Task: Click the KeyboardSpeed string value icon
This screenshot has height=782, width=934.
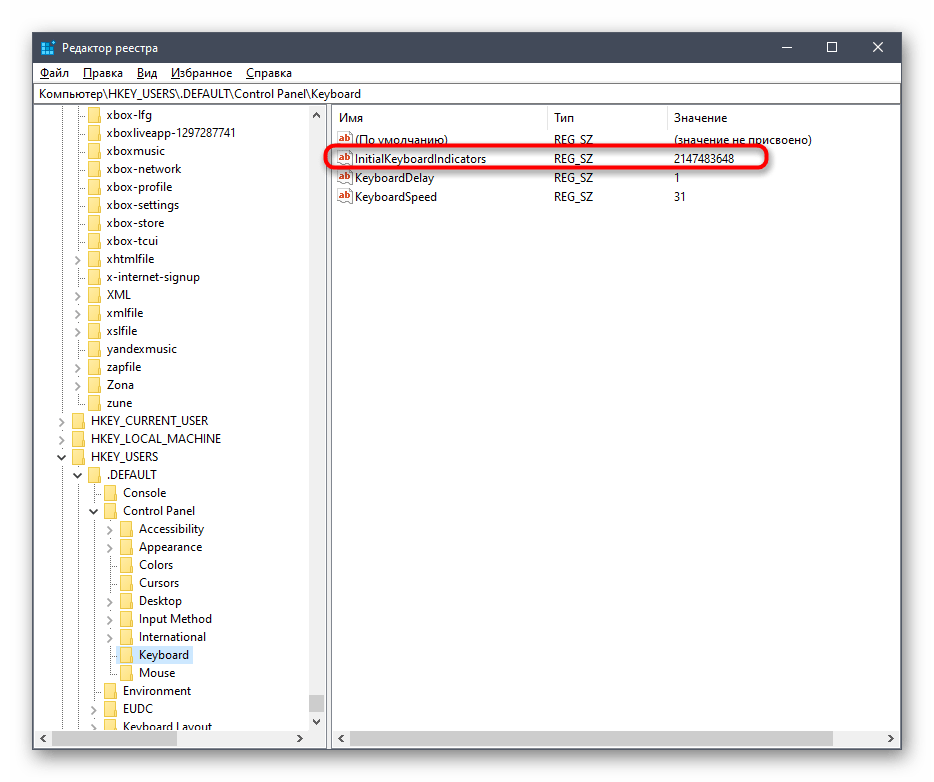Action: tap(345, 197)
